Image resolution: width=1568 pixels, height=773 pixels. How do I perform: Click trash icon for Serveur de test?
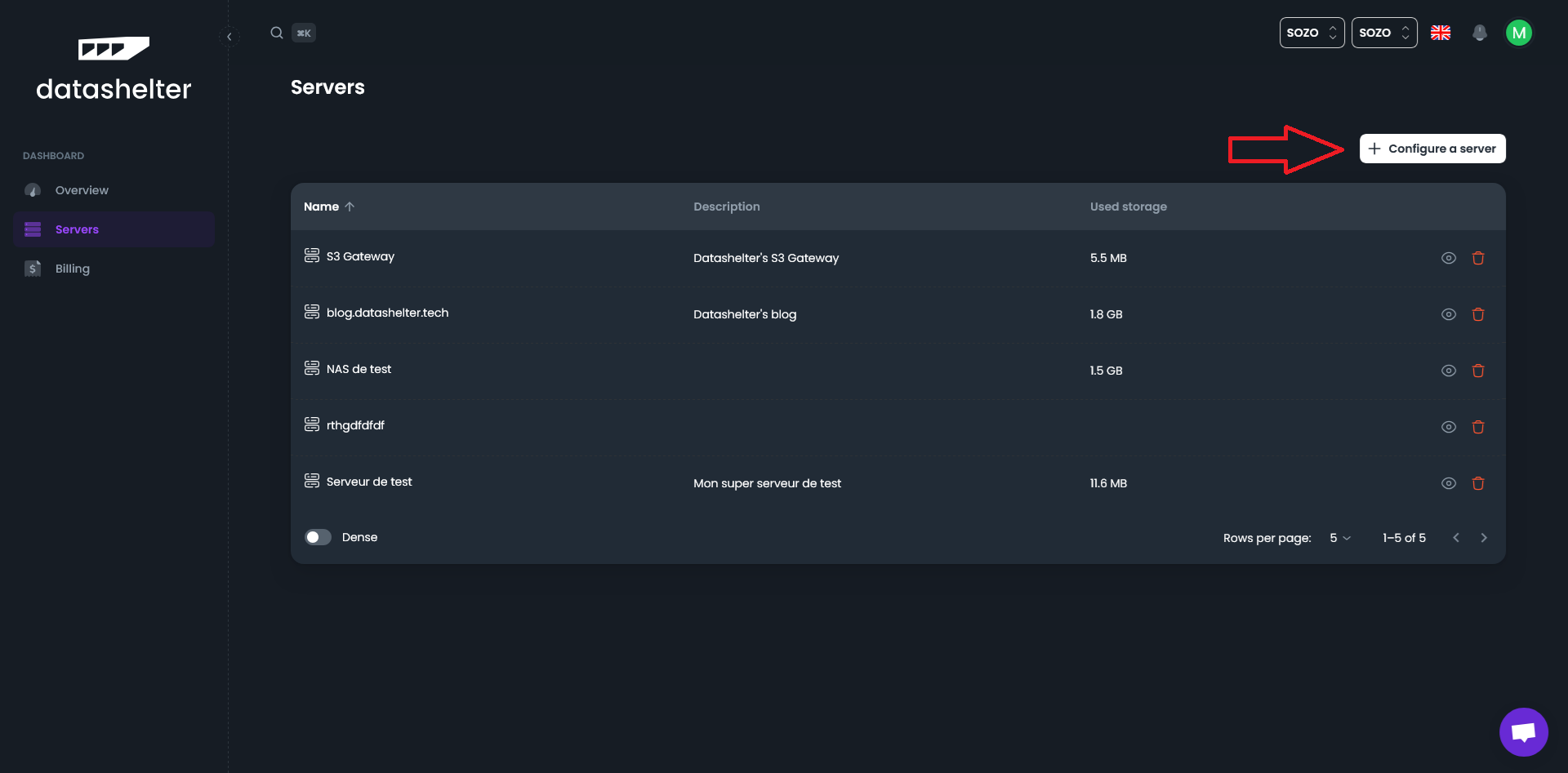click(1477, 483)
